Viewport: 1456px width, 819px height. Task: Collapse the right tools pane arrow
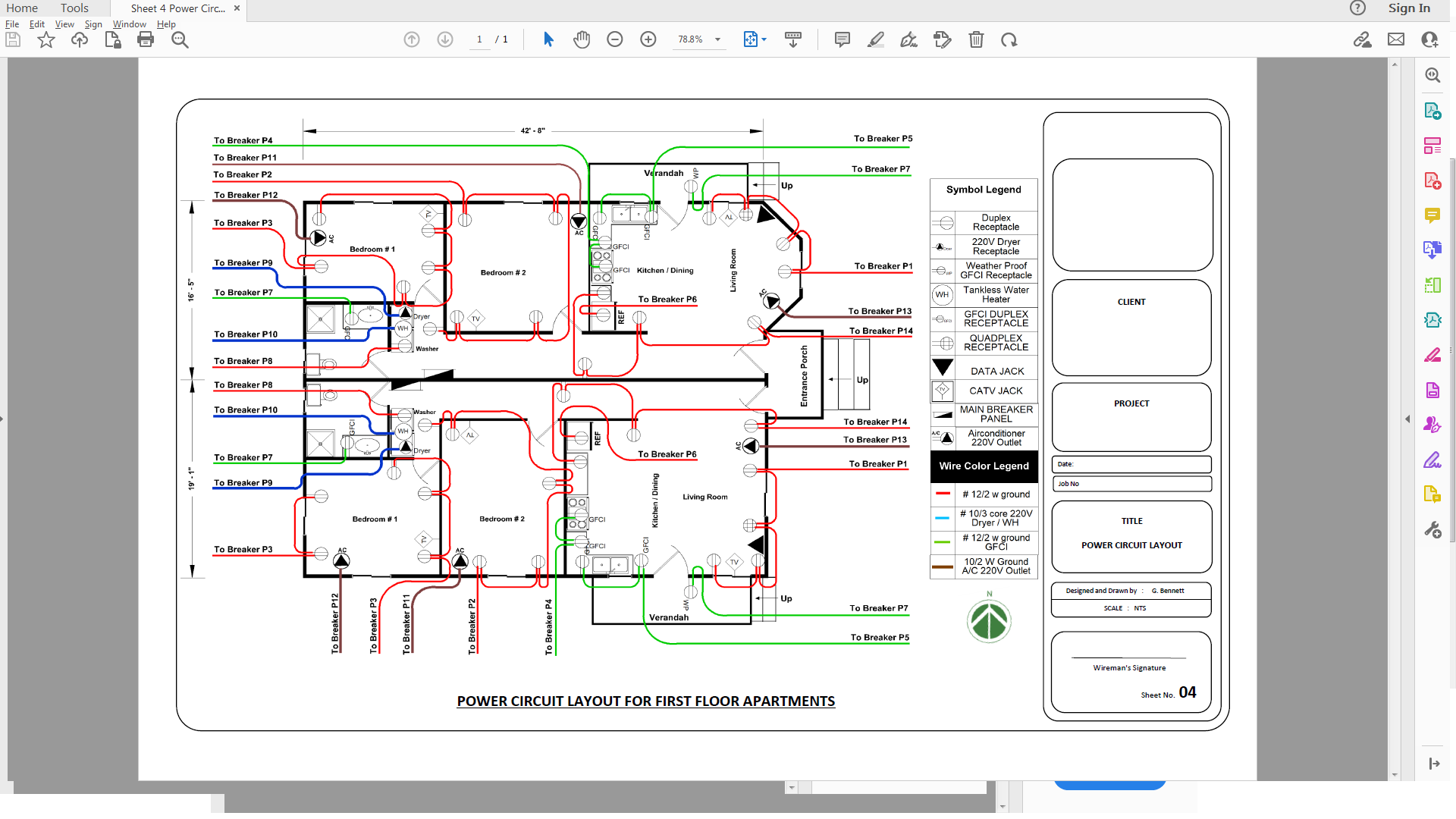click(1408, 419)
